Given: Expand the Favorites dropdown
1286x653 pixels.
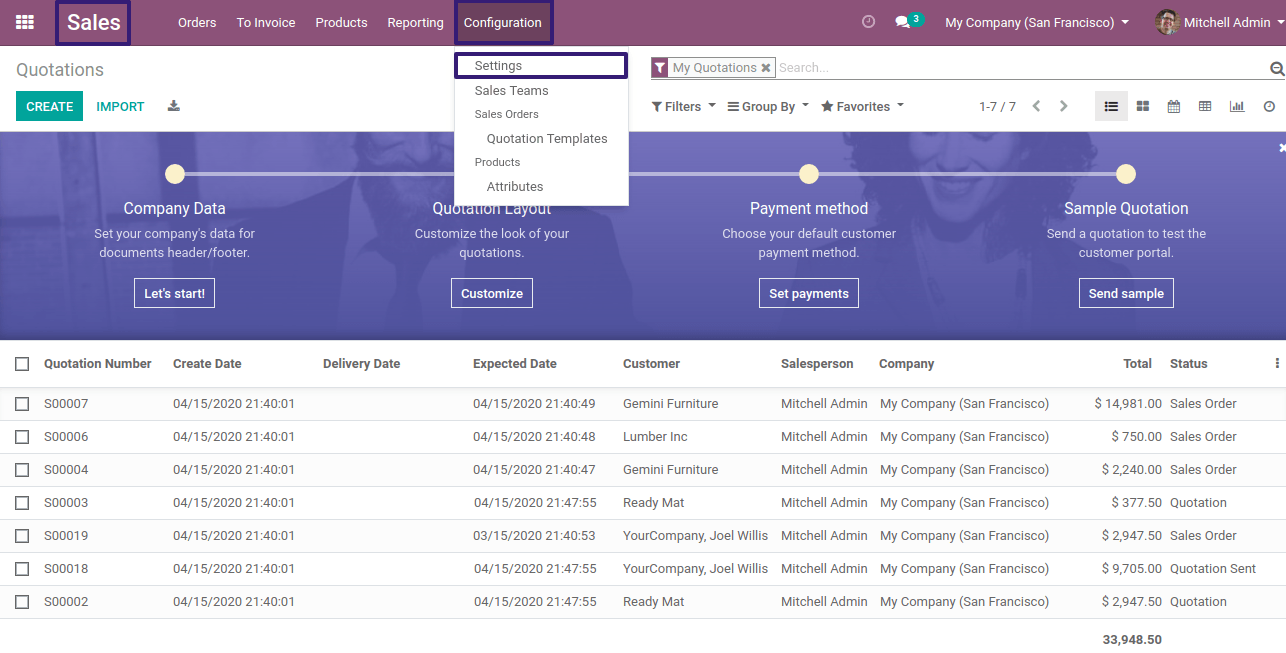Looking at the screenshot, I should click(862, 106).
